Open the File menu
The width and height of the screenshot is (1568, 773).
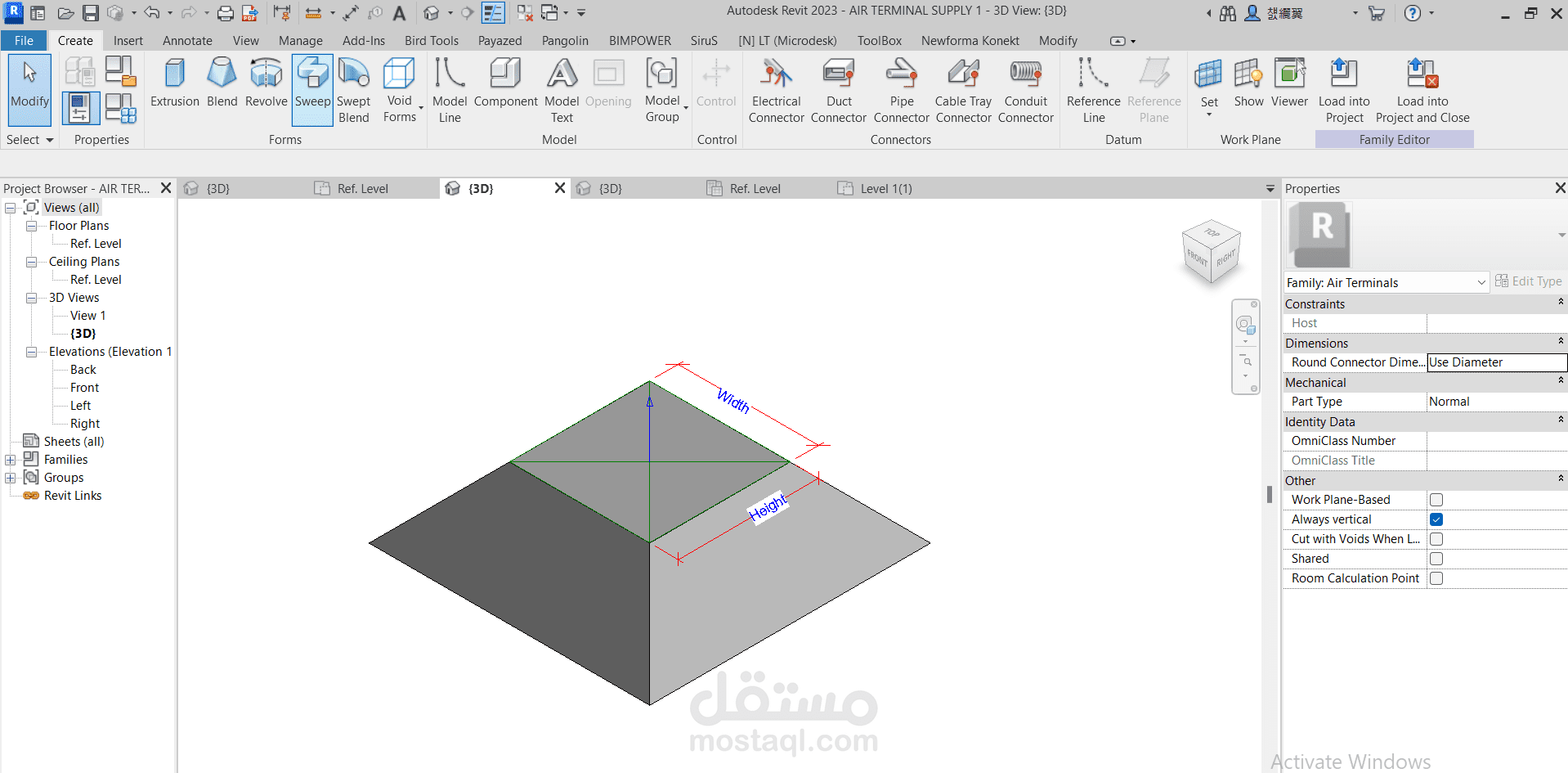pos(25,40)
